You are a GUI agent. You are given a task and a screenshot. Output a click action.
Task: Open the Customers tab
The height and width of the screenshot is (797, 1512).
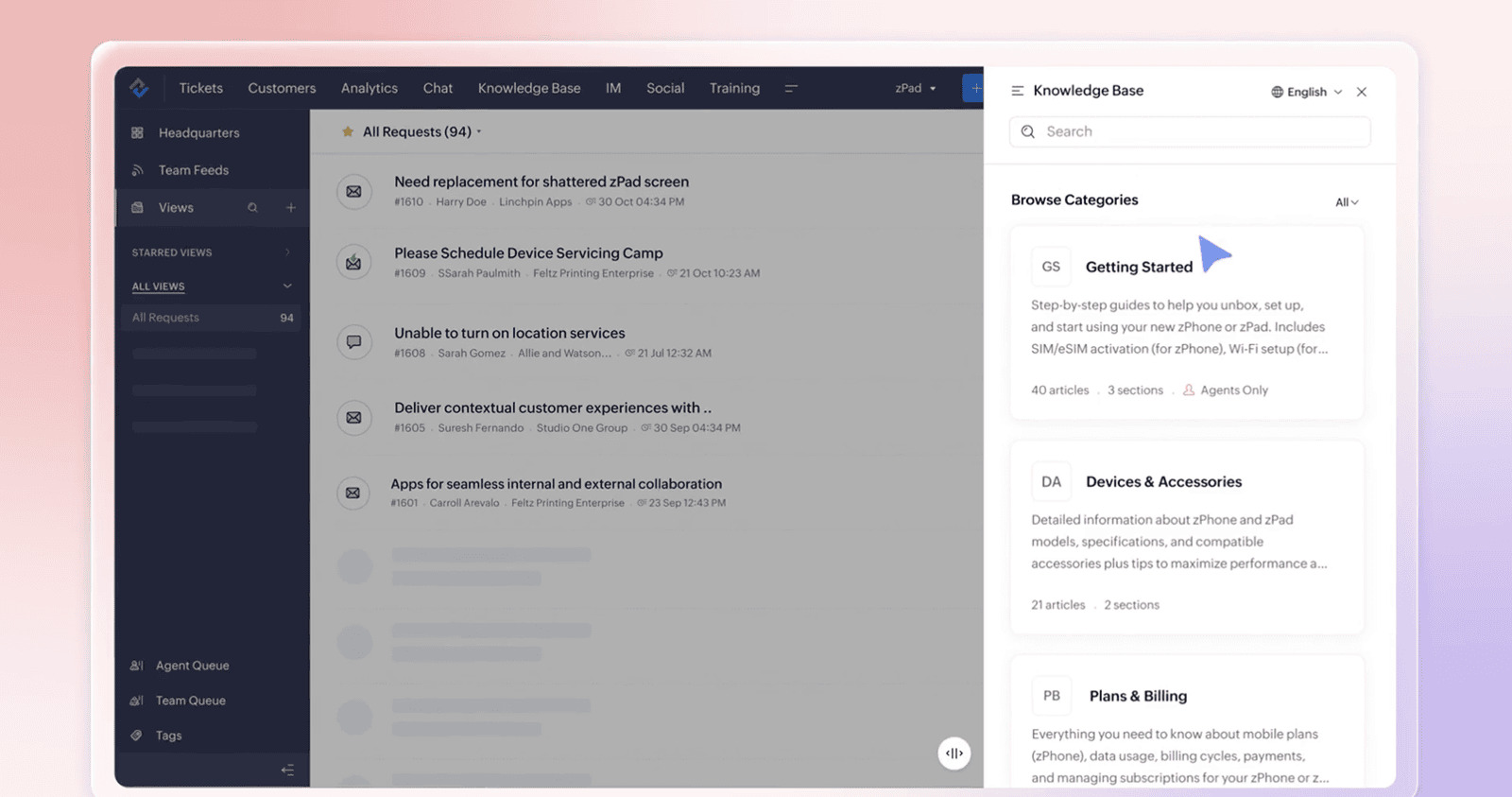click(x=282, y=89)
